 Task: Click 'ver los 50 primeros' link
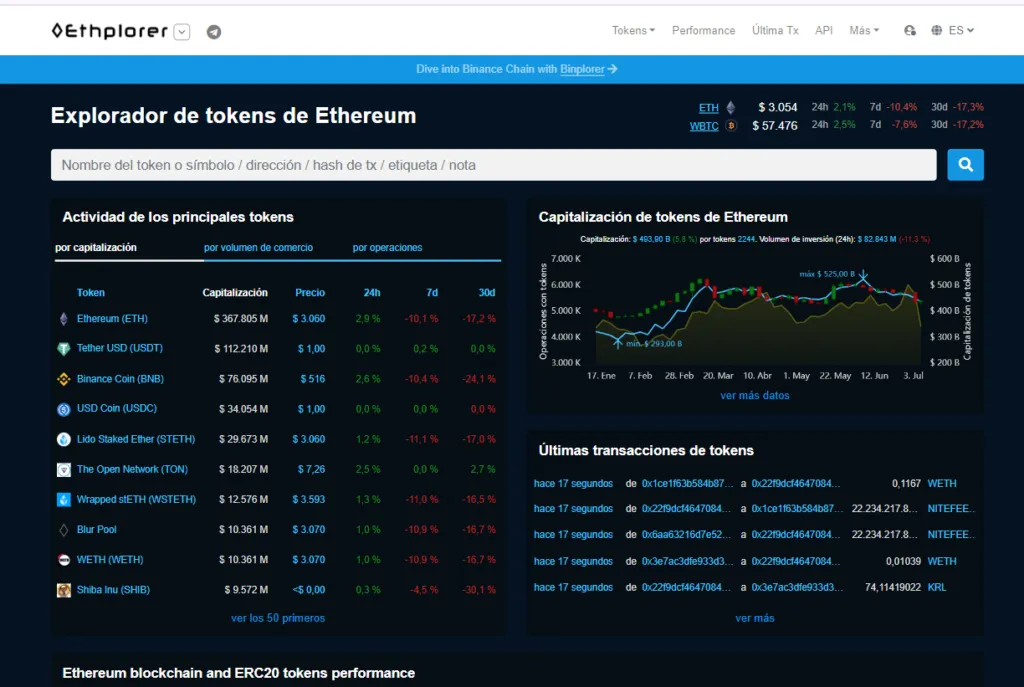(278, 618)
